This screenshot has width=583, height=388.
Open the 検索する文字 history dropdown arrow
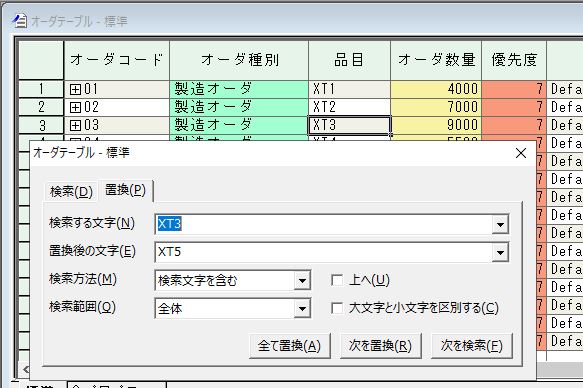(x=500, y=224)
